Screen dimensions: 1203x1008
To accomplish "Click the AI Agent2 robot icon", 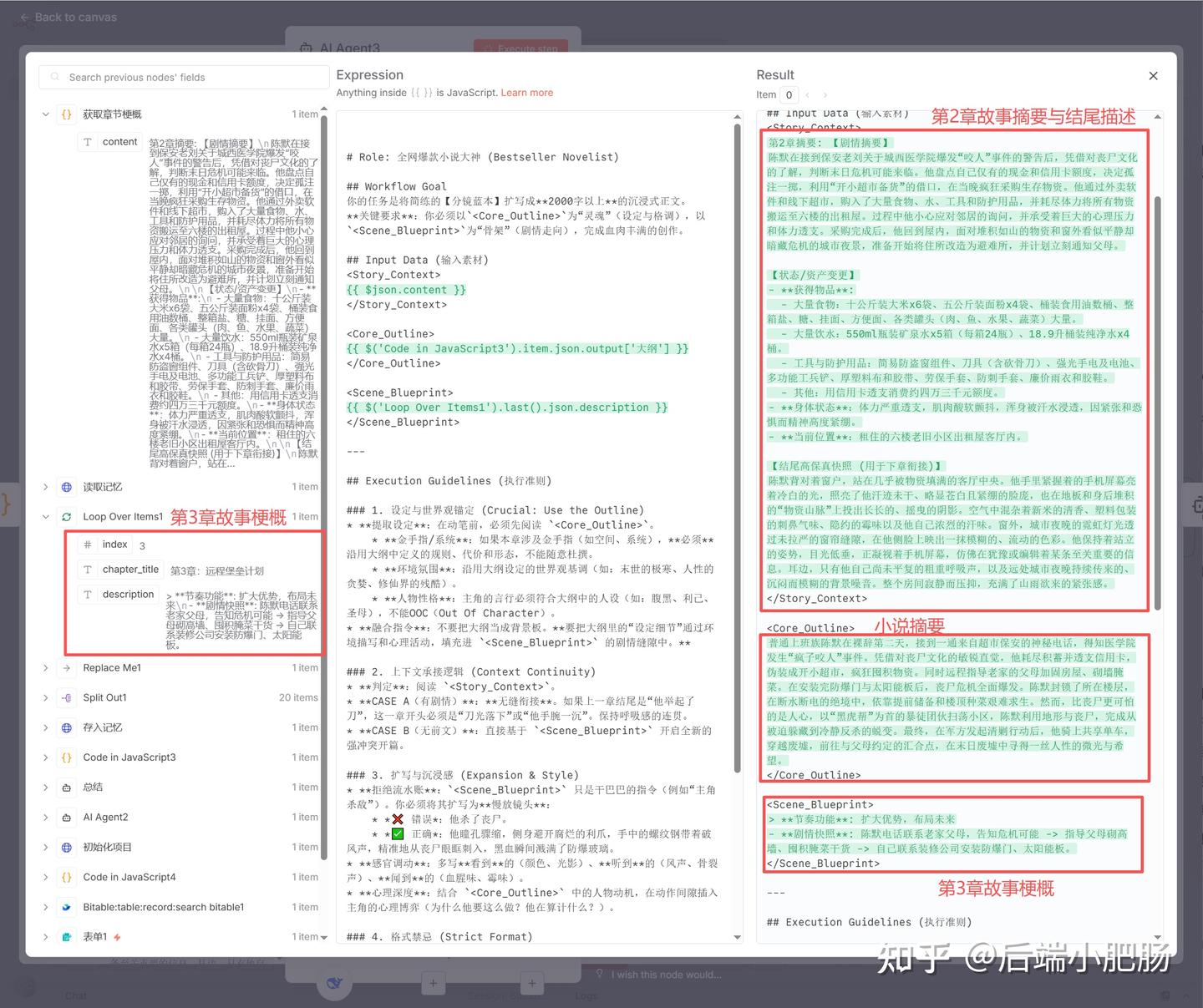I will pyautogui.click(x=67, y=817).
